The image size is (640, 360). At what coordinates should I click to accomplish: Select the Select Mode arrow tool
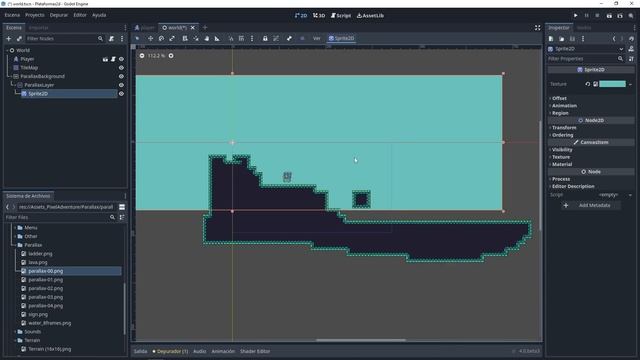pos(138,38)
